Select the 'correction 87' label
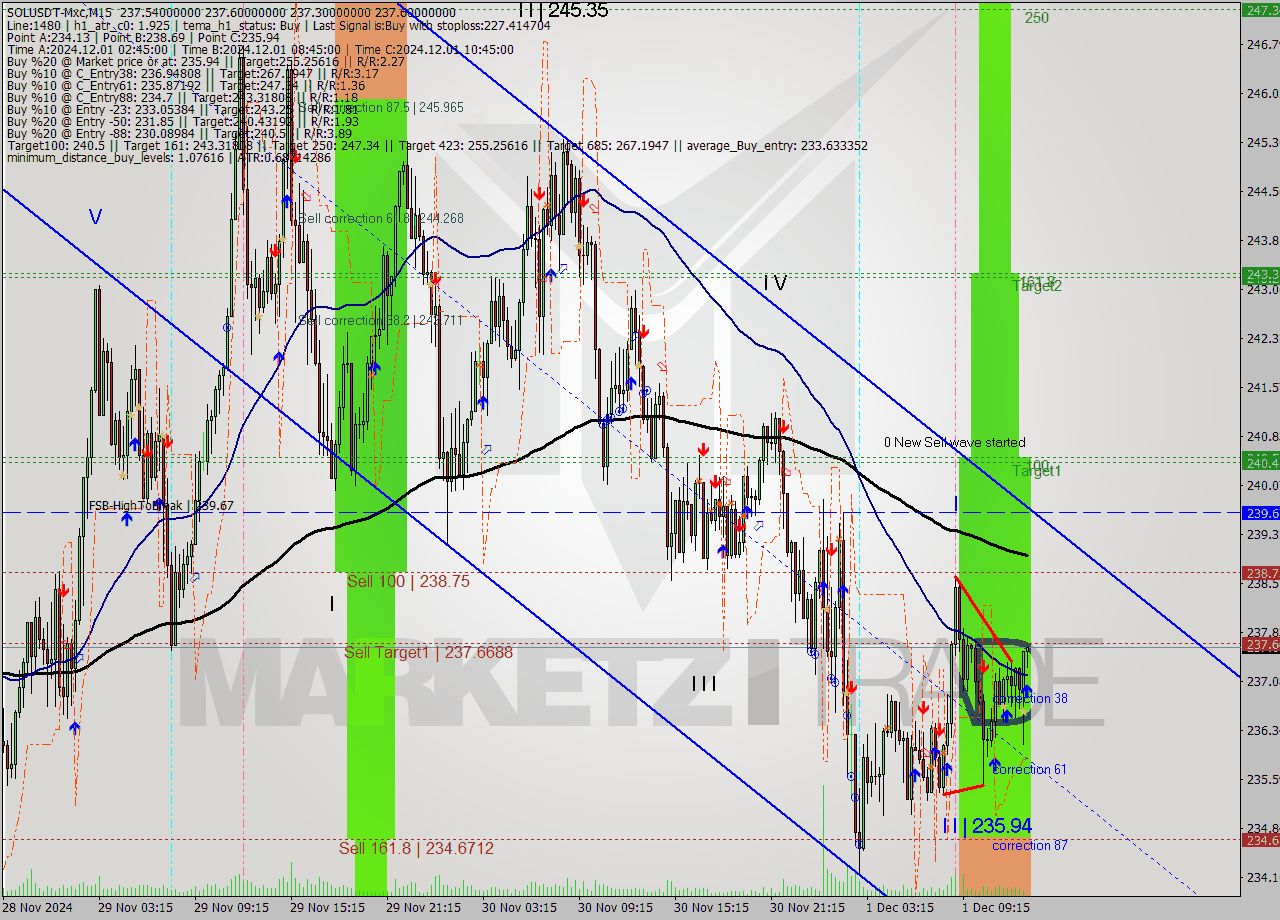 pos(1029,845)
